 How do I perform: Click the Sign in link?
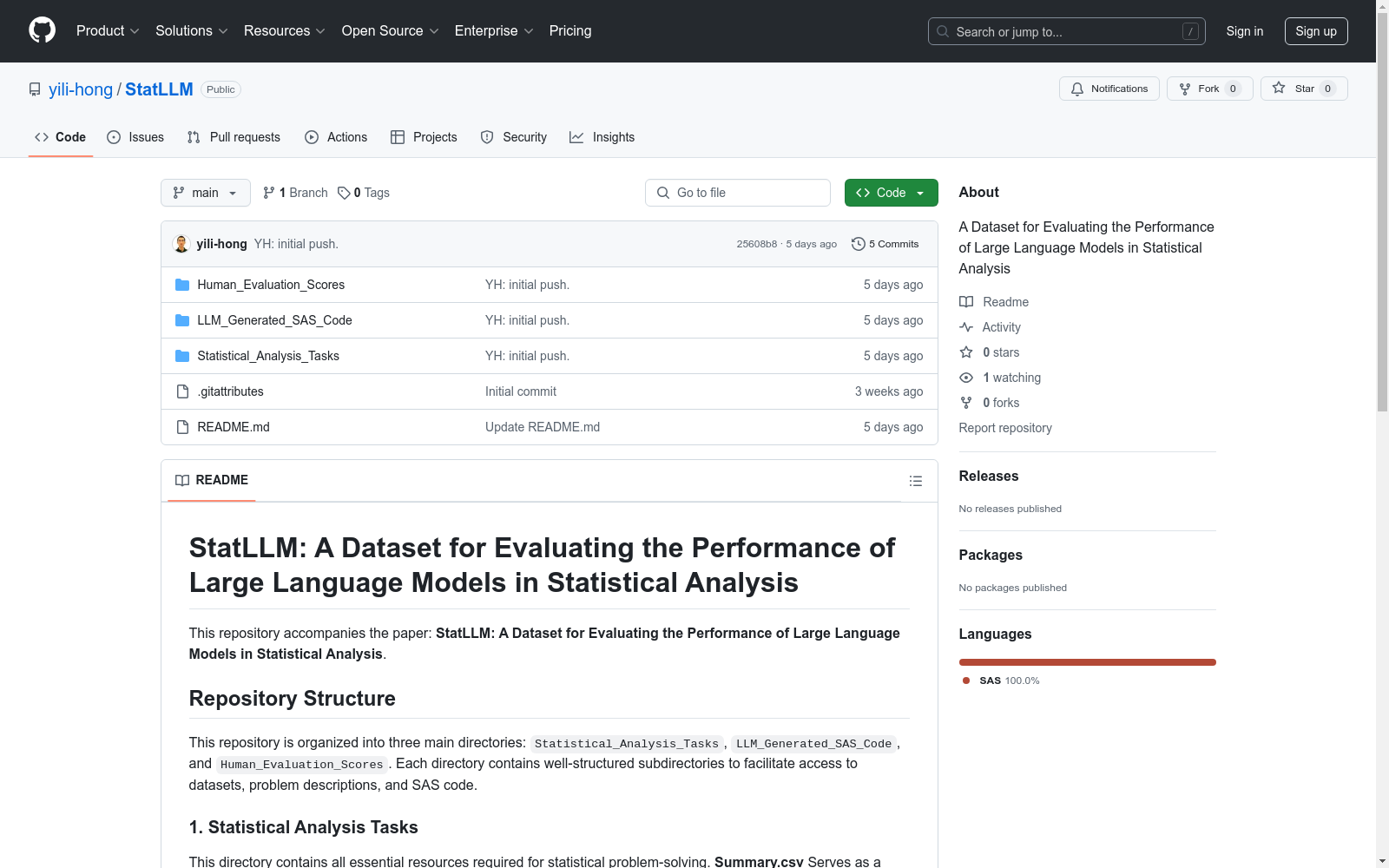[x=1245, y=31]
